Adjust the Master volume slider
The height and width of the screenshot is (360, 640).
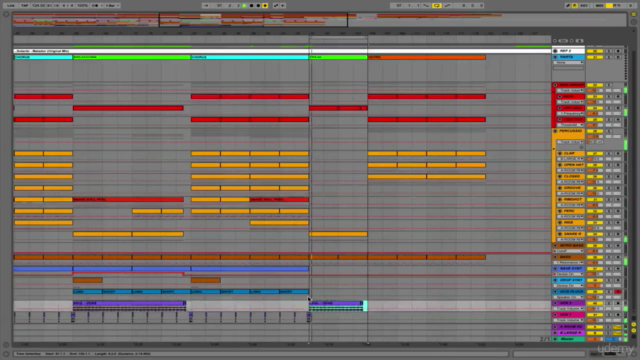coord(595,339)
